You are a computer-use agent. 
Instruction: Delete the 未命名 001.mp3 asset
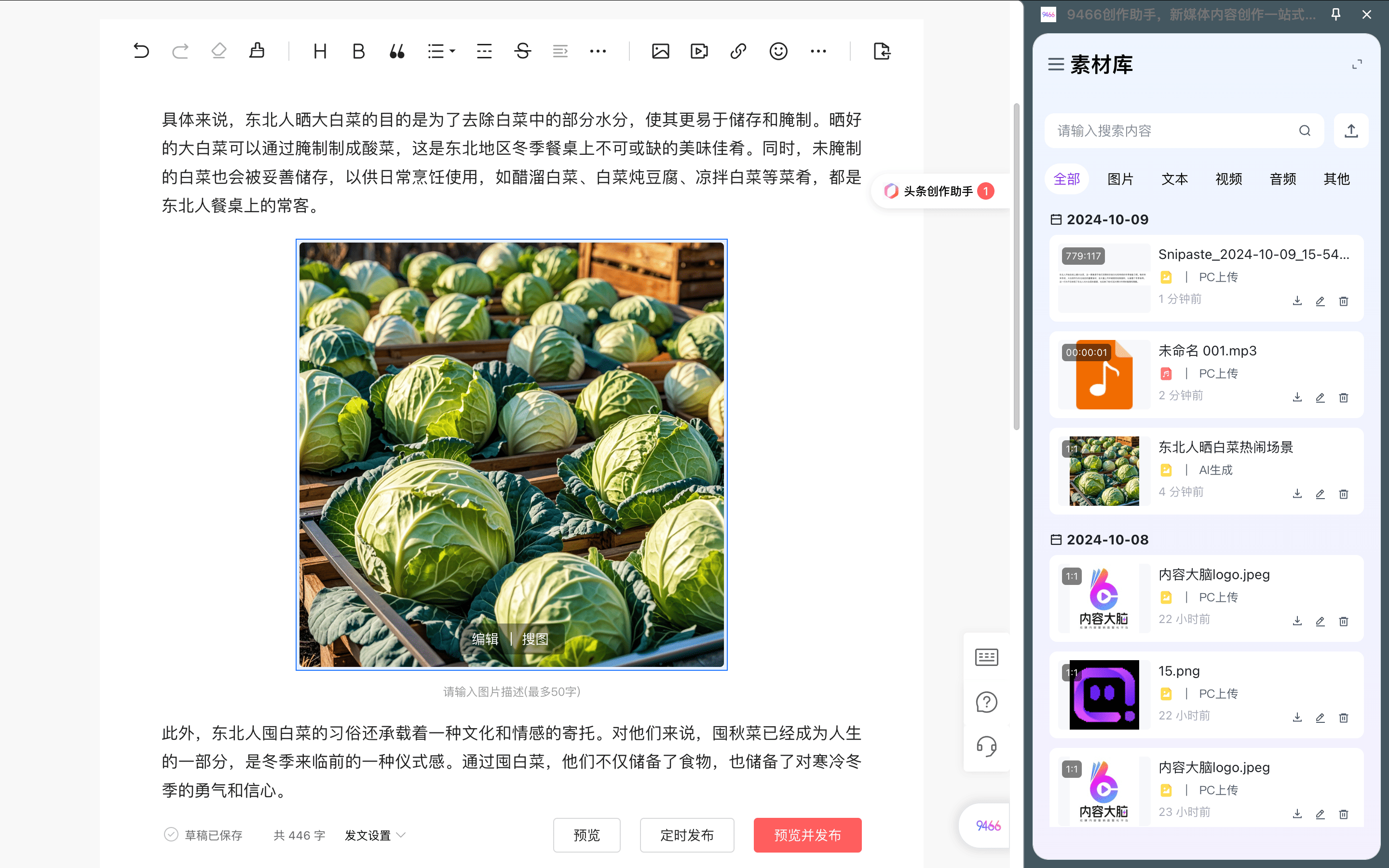tap(1343, 397)
